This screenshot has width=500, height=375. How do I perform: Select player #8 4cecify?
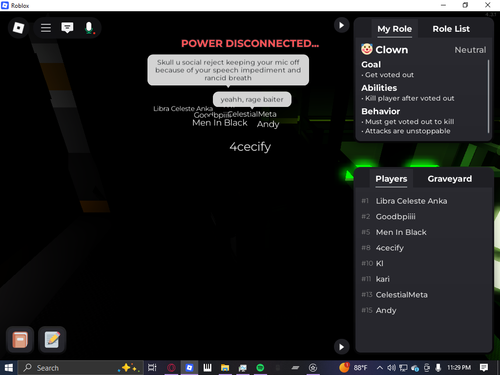pos(423,248)
